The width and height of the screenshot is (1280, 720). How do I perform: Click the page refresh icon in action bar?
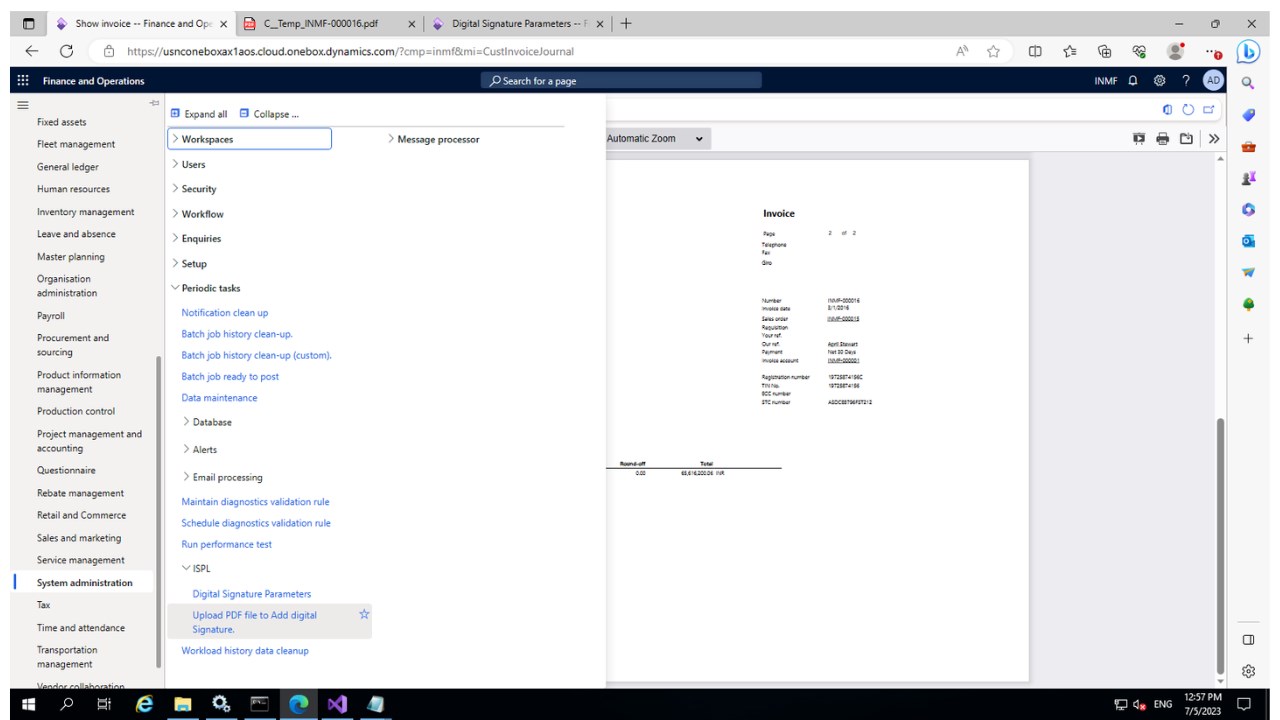coord(1188,110)
